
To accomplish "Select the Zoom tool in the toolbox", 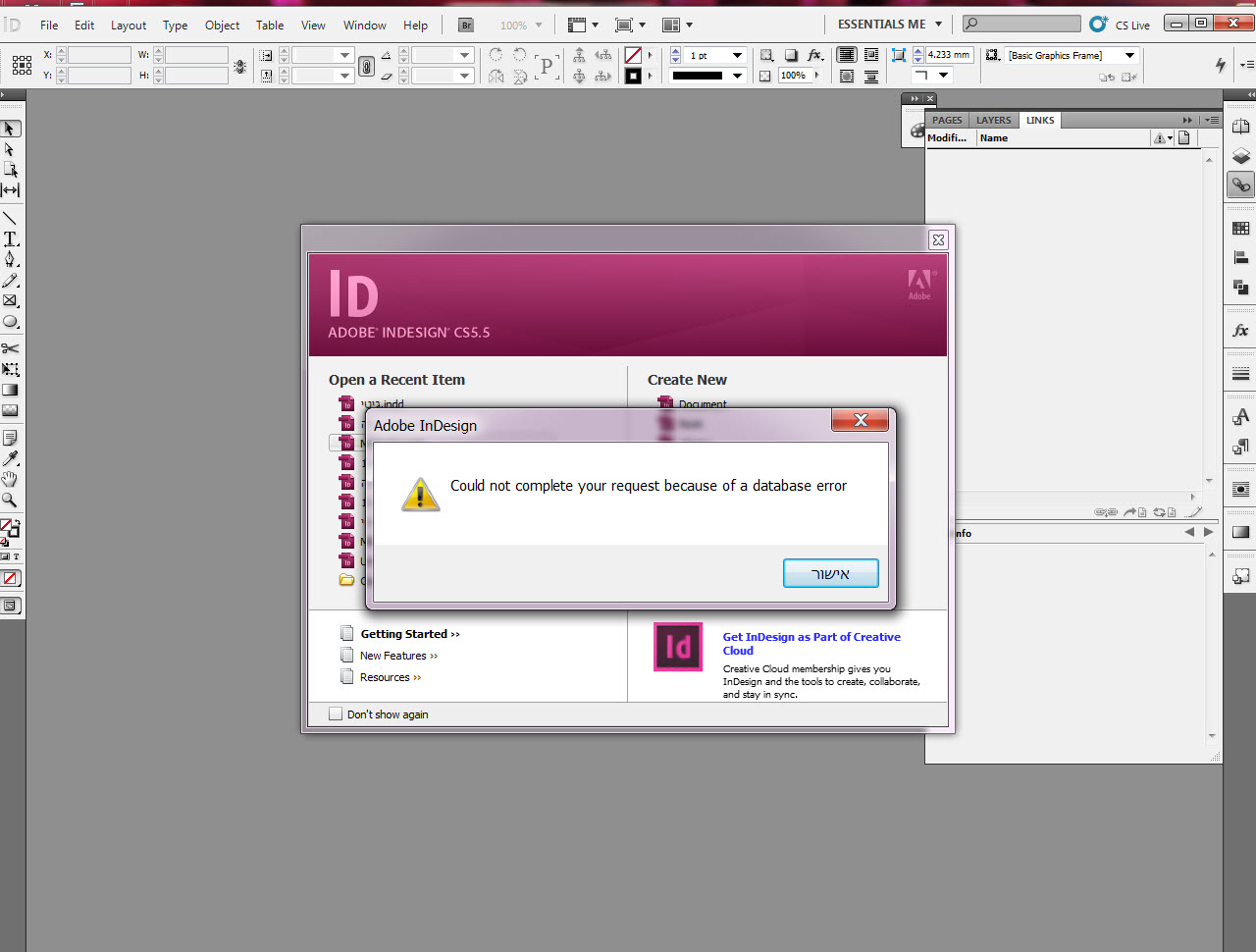I will click(x=10, y=500).
